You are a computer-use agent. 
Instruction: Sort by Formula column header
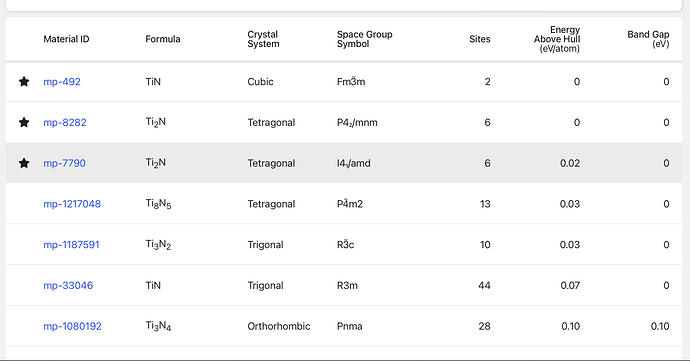pos(163,39)
